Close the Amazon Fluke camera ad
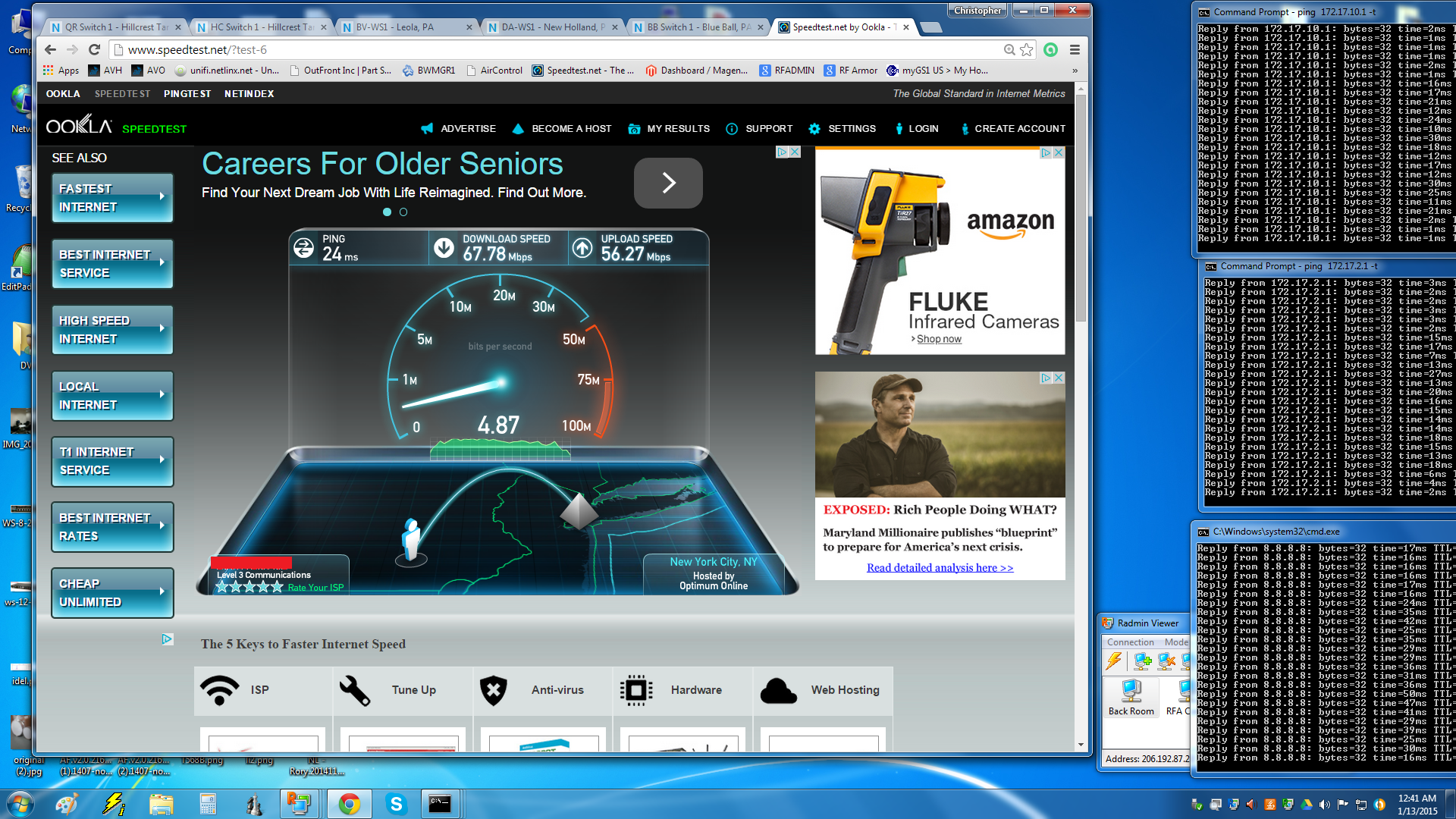 coord(1059,152)
